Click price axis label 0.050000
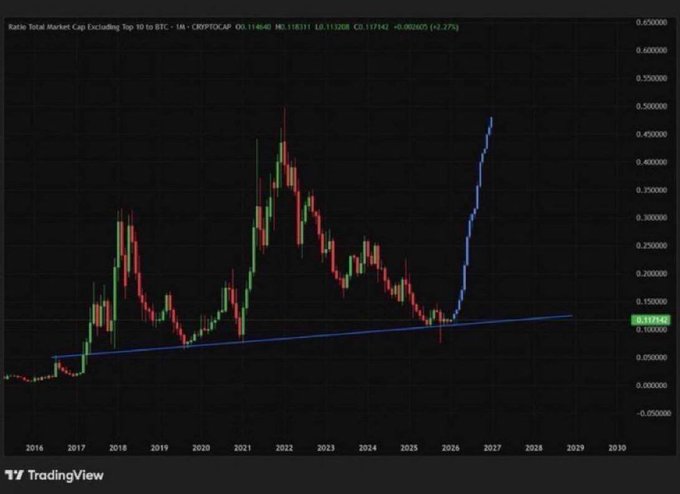This screenshot has width=680, height=494. 651,357
